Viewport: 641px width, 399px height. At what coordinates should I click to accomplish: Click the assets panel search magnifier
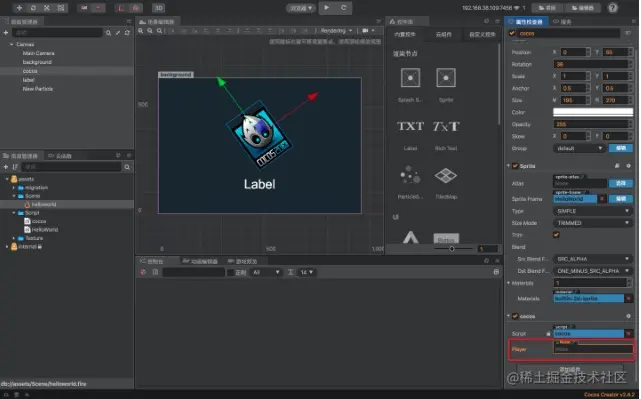[x=127, y=167]
